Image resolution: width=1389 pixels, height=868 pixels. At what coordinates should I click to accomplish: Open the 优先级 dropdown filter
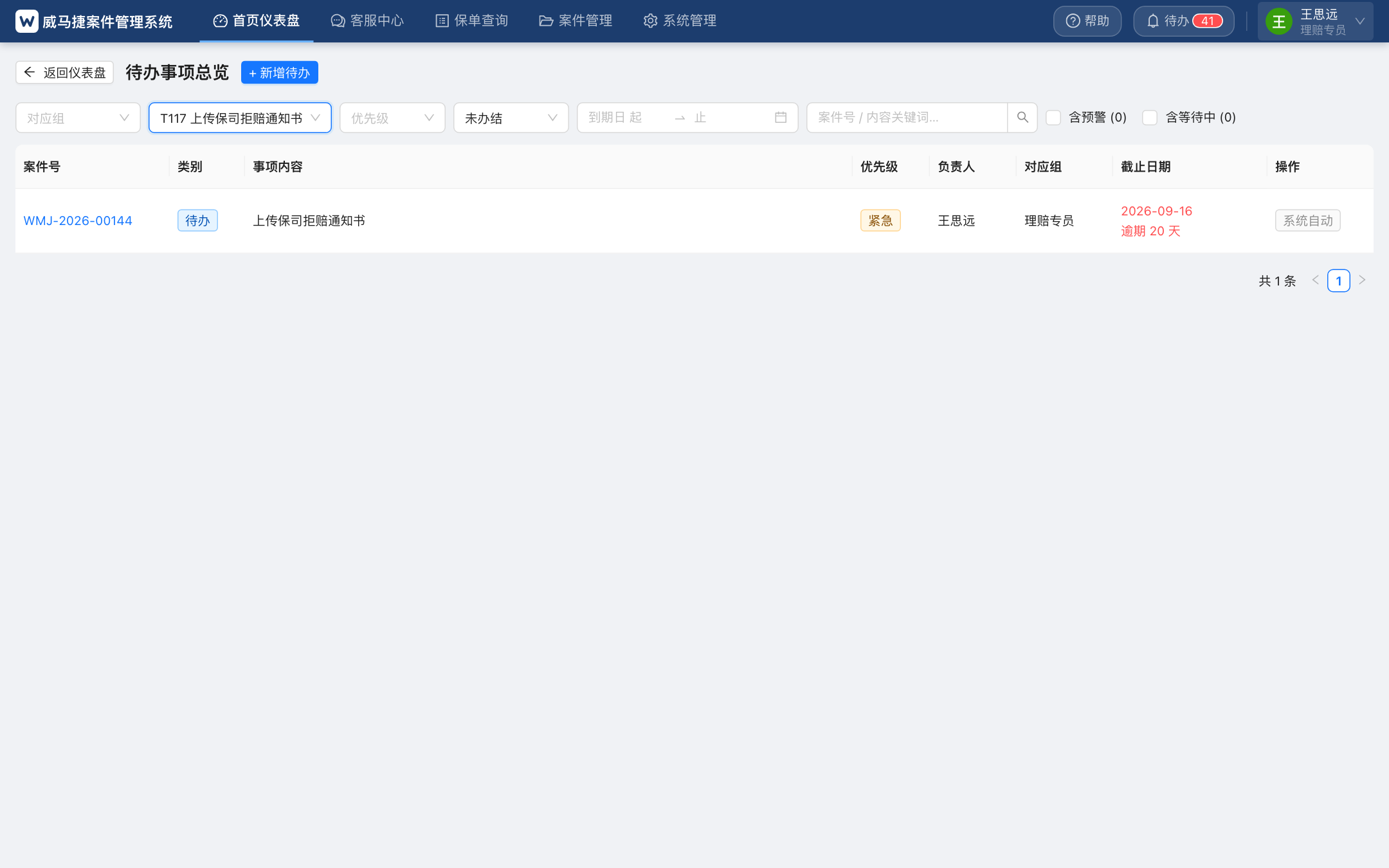point(392,118)
